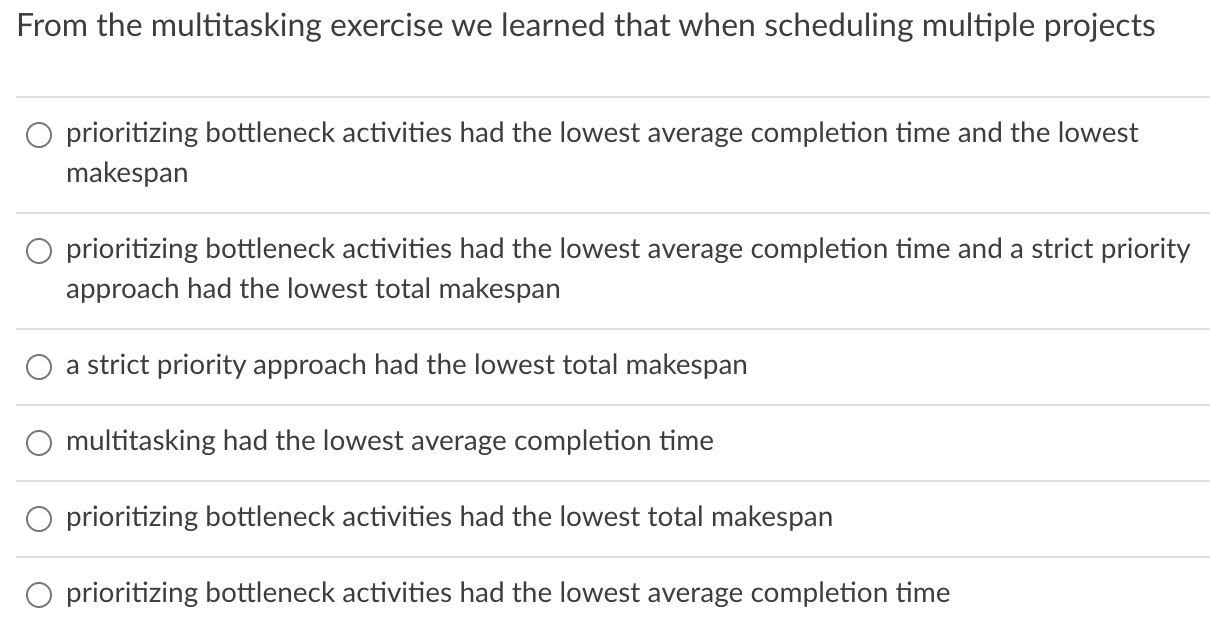Click the word multitasking in the fourth option
Image resolution: width=1210 pixels, height=630 pixels.
140,442
